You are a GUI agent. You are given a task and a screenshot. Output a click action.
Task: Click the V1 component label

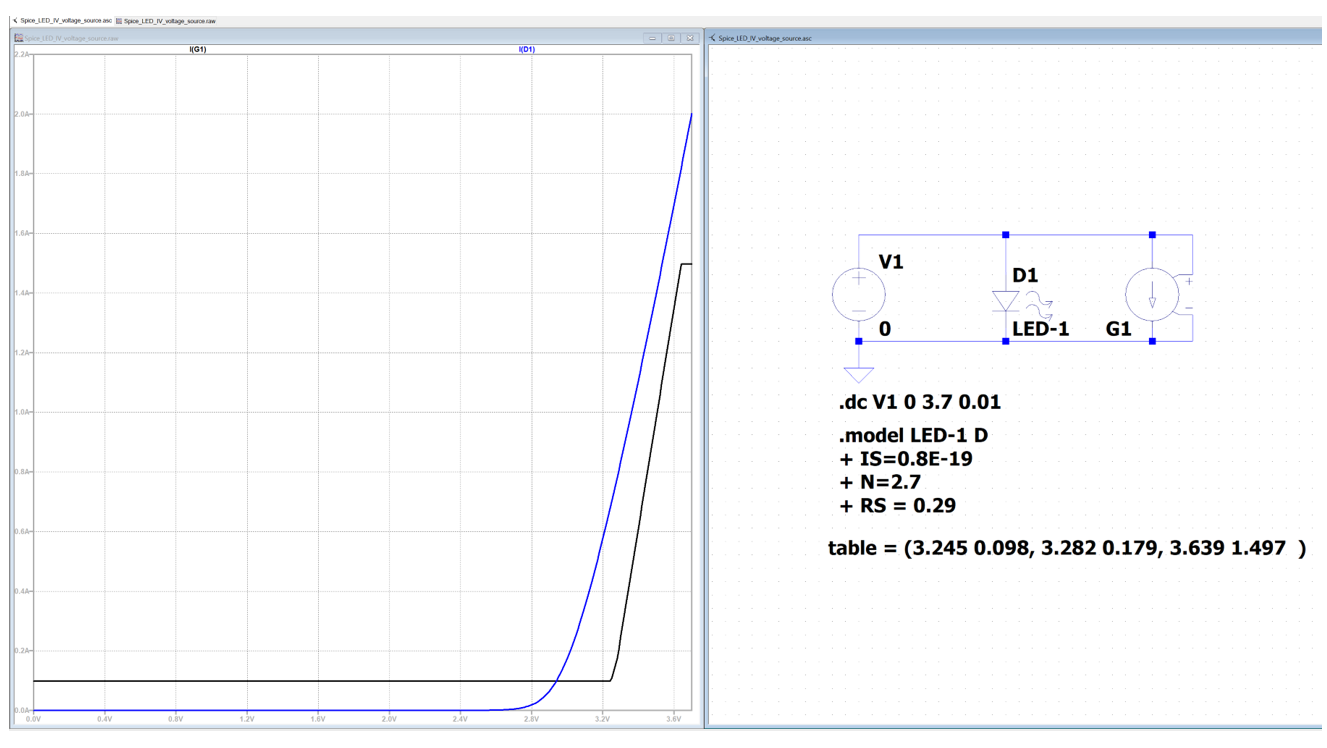pyautogui.click(x=891, y=262)
